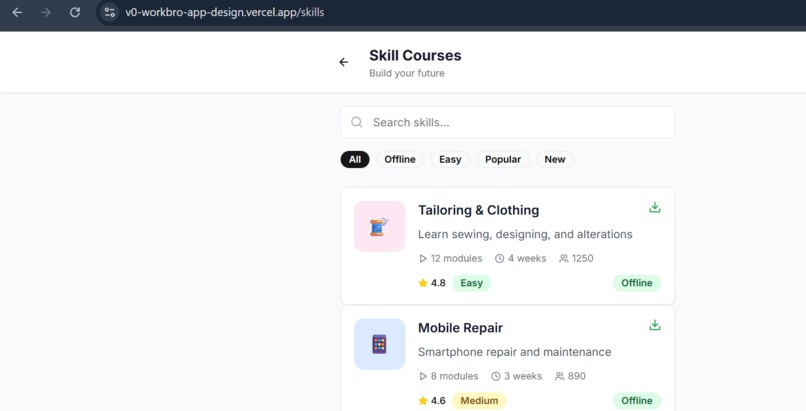
Task: Click the 12 modules label
Action: [456, 258]
